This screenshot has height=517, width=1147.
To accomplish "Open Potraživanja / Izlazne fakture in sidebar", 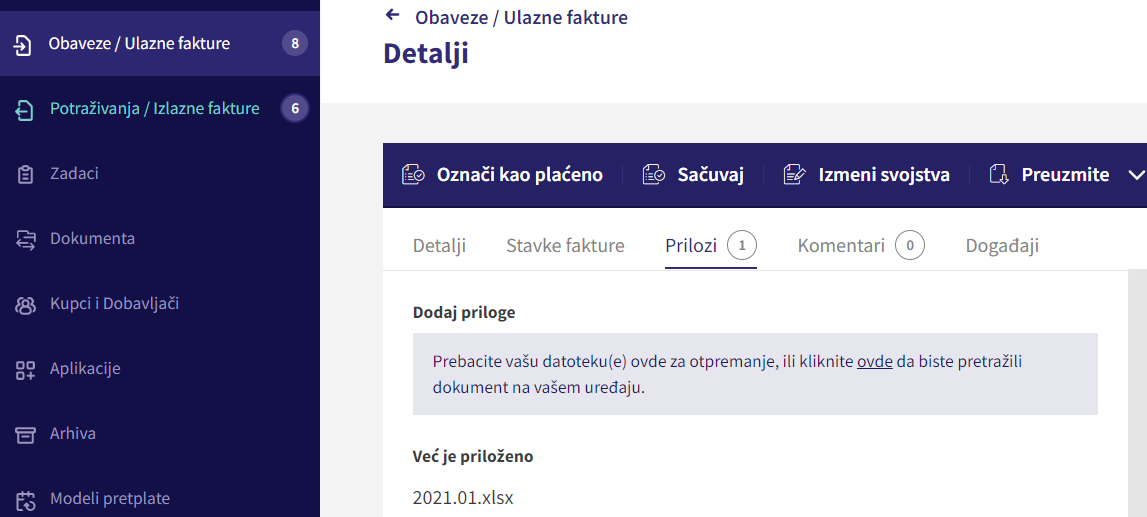I will point(154,109).
